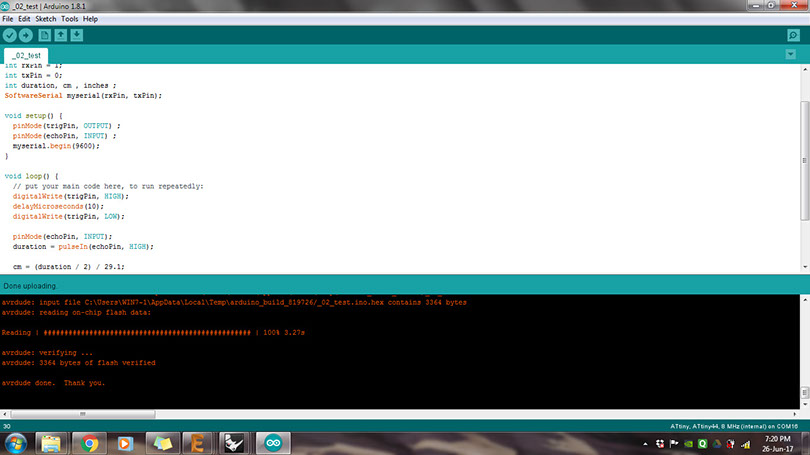Click the console vertical scroll up arrow
The height and width of the screenshot is (455, 810).
[x=805, y=300]
